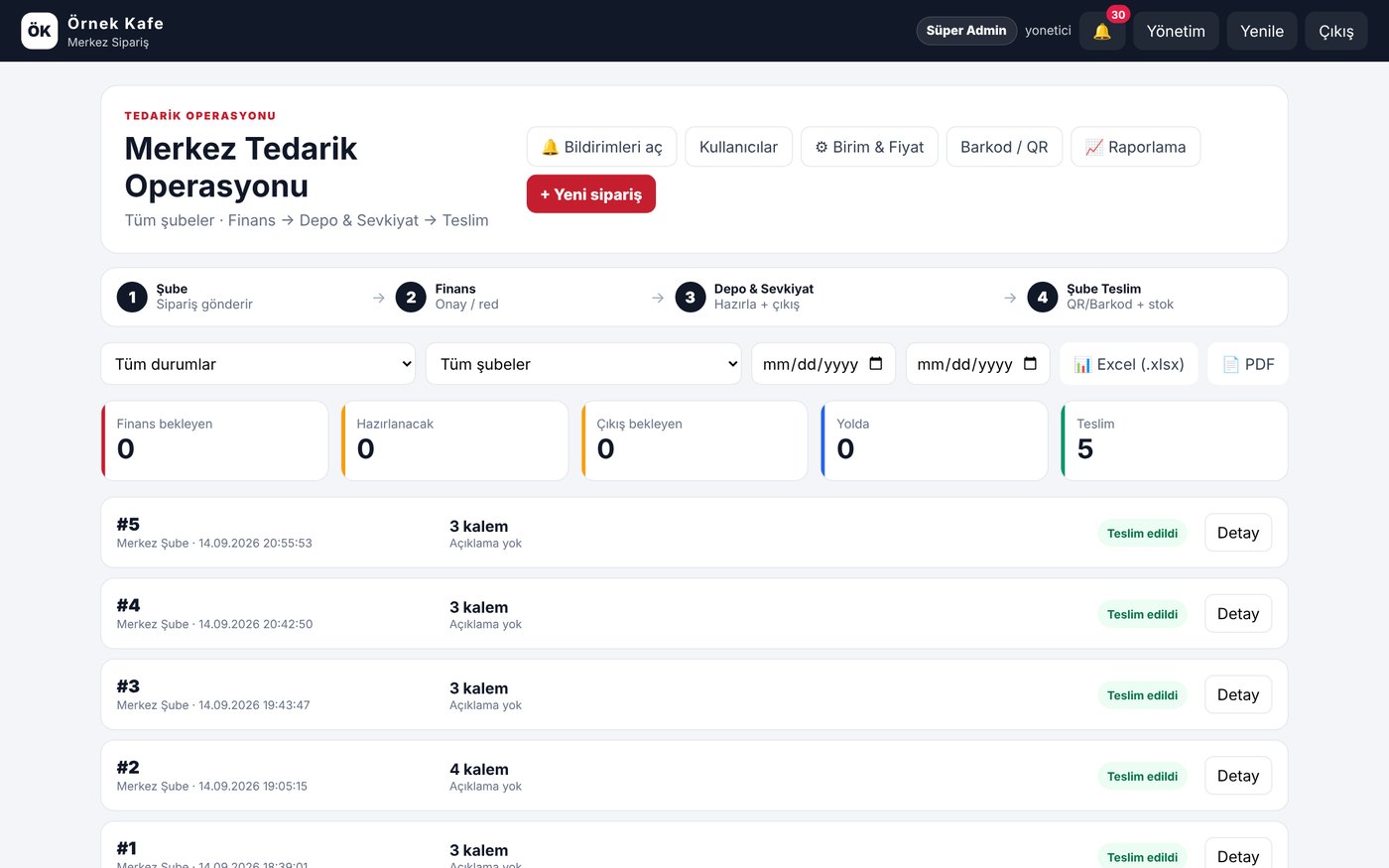Open the calendar picker on the first date field
Viewport: 1389px width, 868px height.
(876, 364)
